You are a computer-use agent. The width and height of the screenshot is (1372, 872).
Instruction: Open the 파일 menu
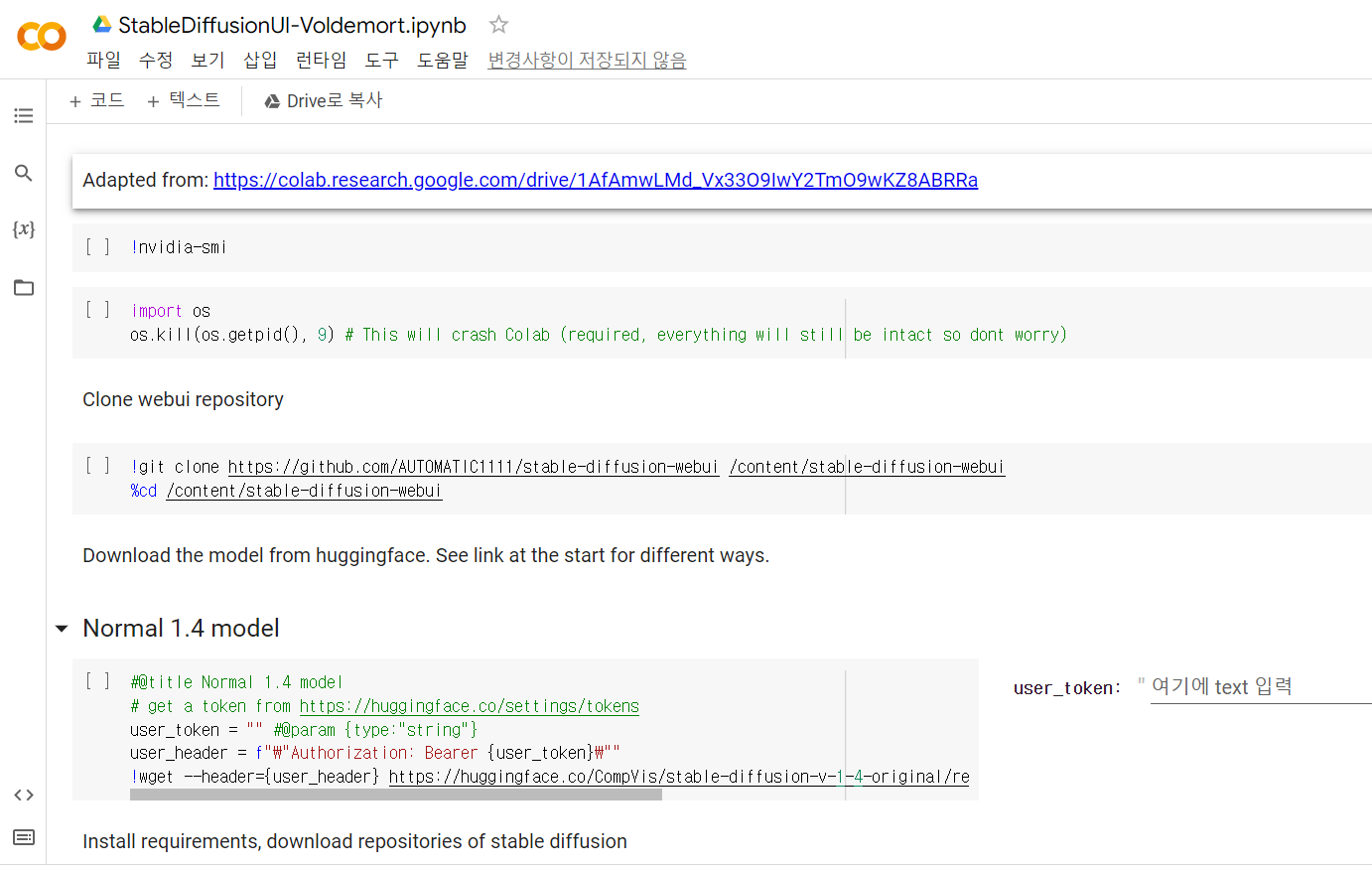(103, 60)
